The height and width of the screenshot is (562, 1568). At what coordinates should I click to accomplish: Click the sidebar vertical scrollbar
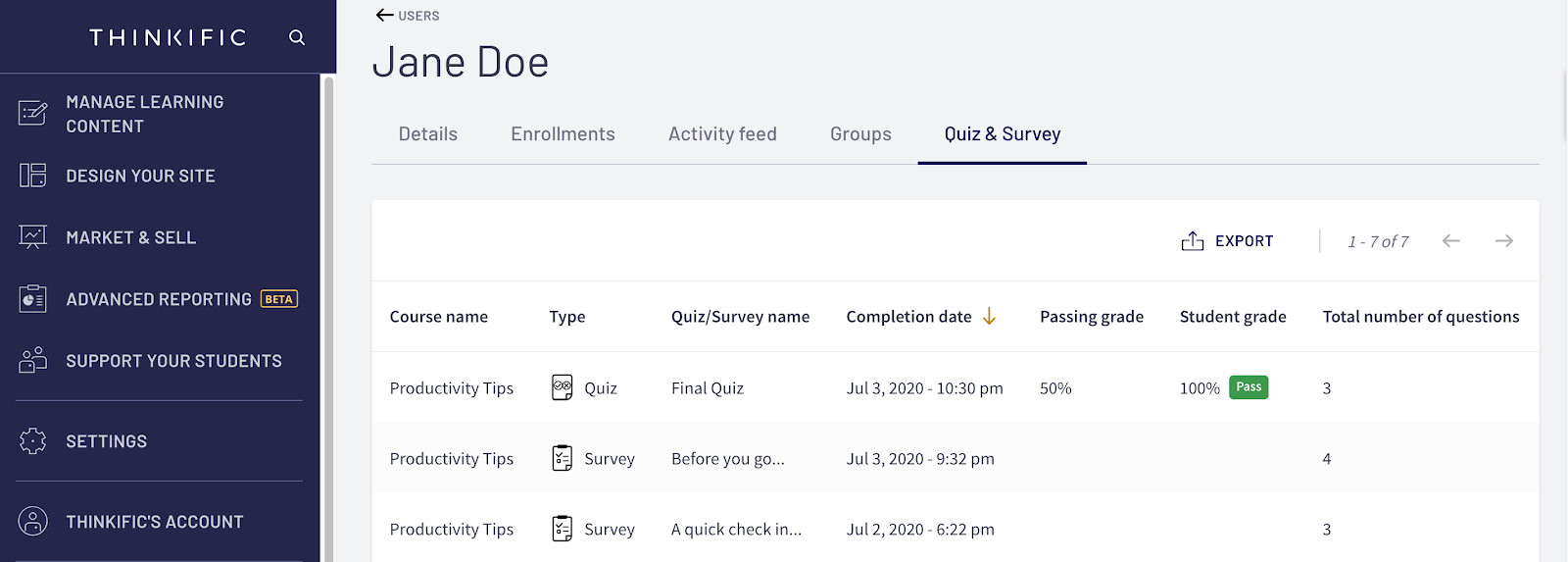point(329,319)
